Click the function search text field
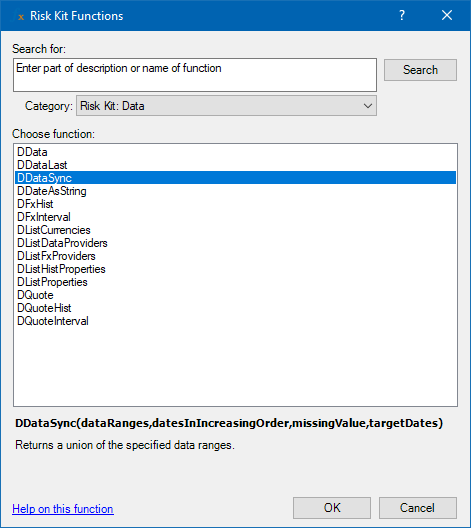 coord(195,75)
